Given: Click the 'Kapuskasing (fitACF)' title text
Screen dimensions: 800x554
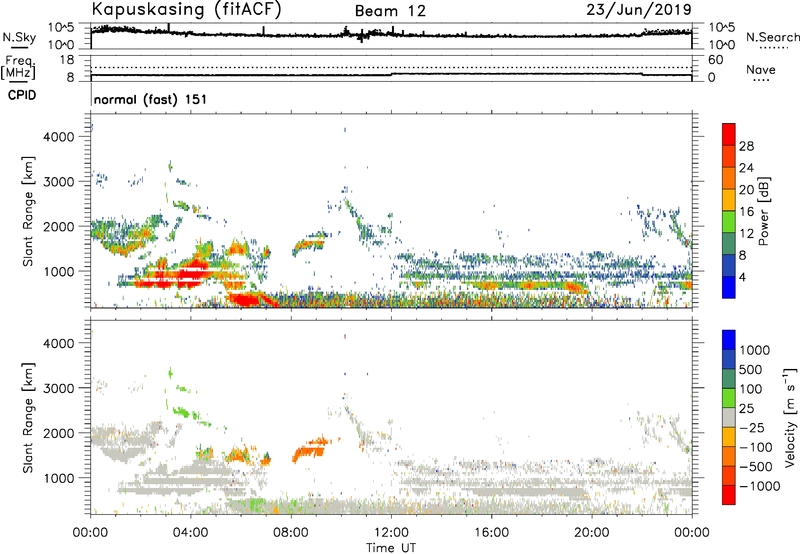Looking at the screenshot, I should click(x=186, y=9).
